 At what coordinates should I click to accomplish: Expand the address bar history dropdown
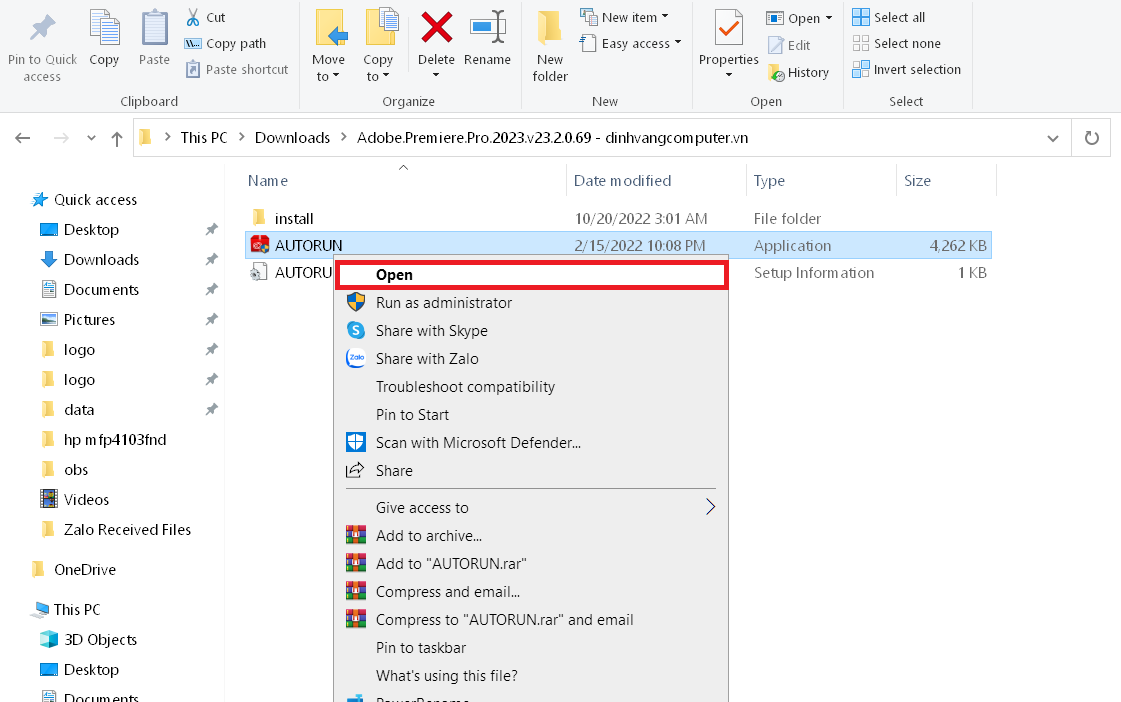pos(1052,138)
